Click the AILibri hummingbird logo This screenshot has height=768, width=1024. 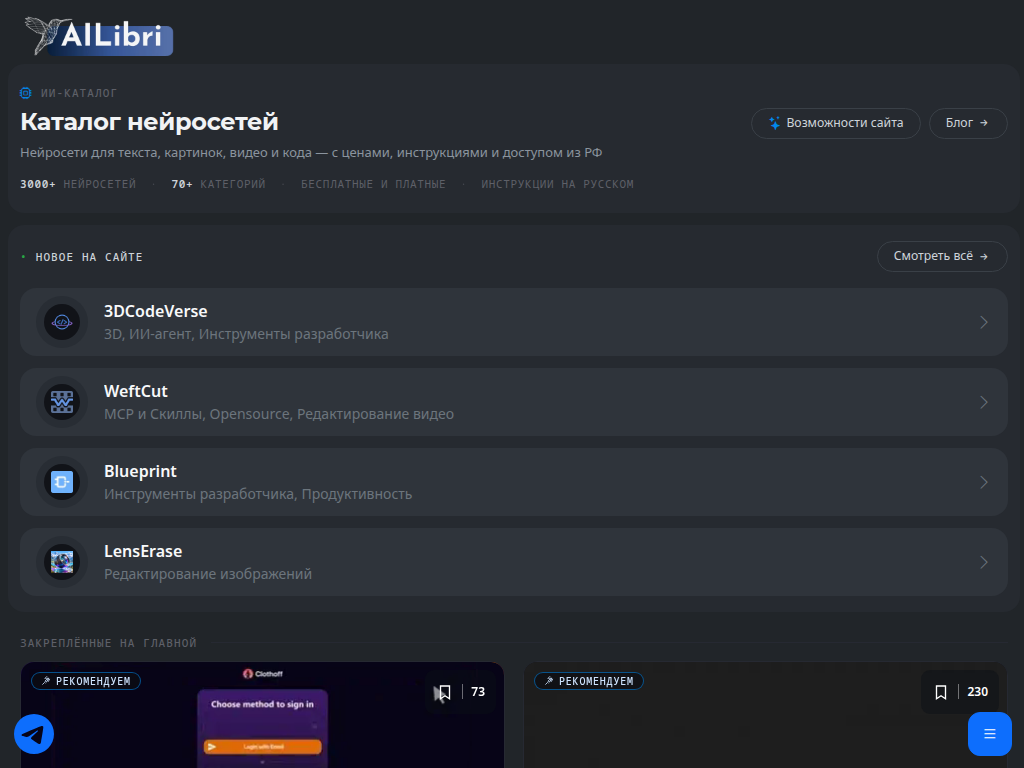click(99, 36)
